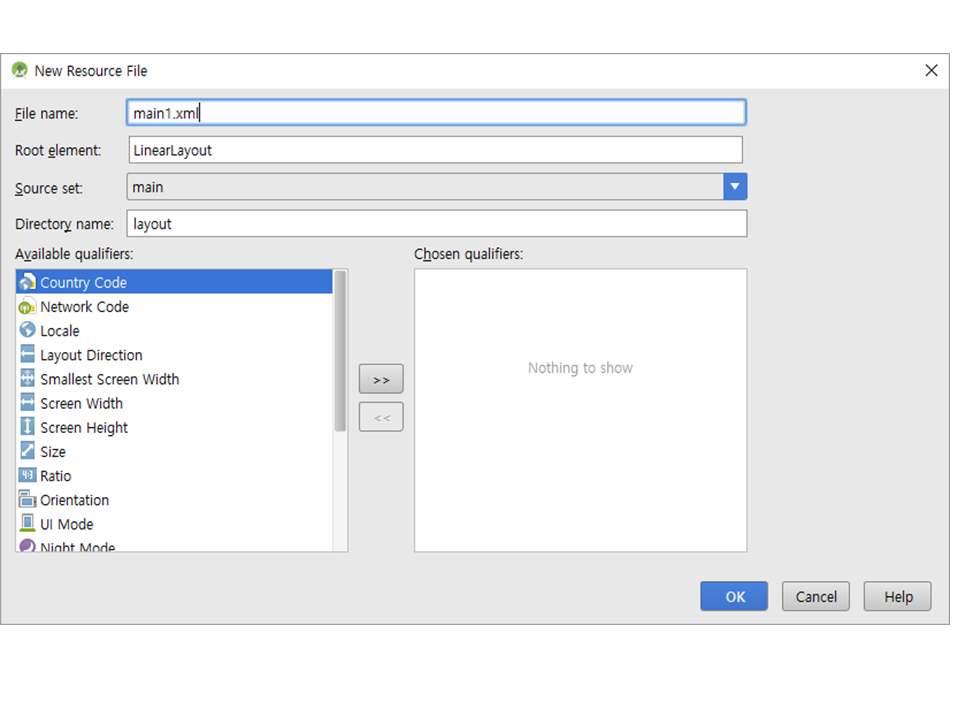Open the Source set dropdown arrow

pyautogui.click(x=735, y=187)
